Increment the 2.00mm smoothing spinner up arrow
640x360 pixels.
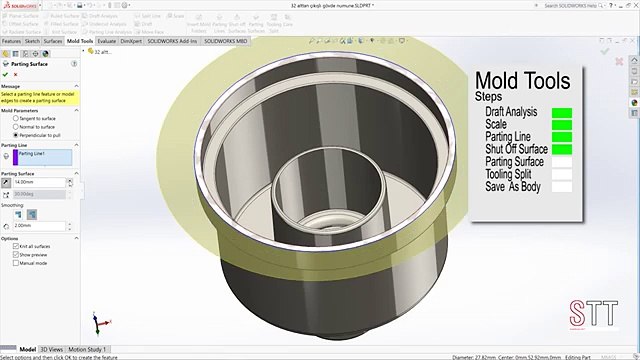pyautogui.click(x=70, y=224)
